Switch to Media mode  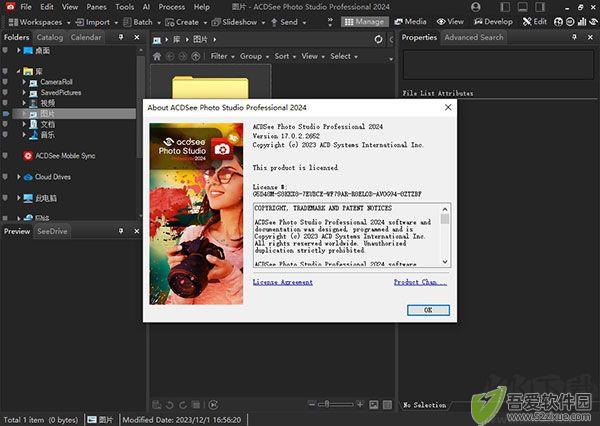click(410, 22)
